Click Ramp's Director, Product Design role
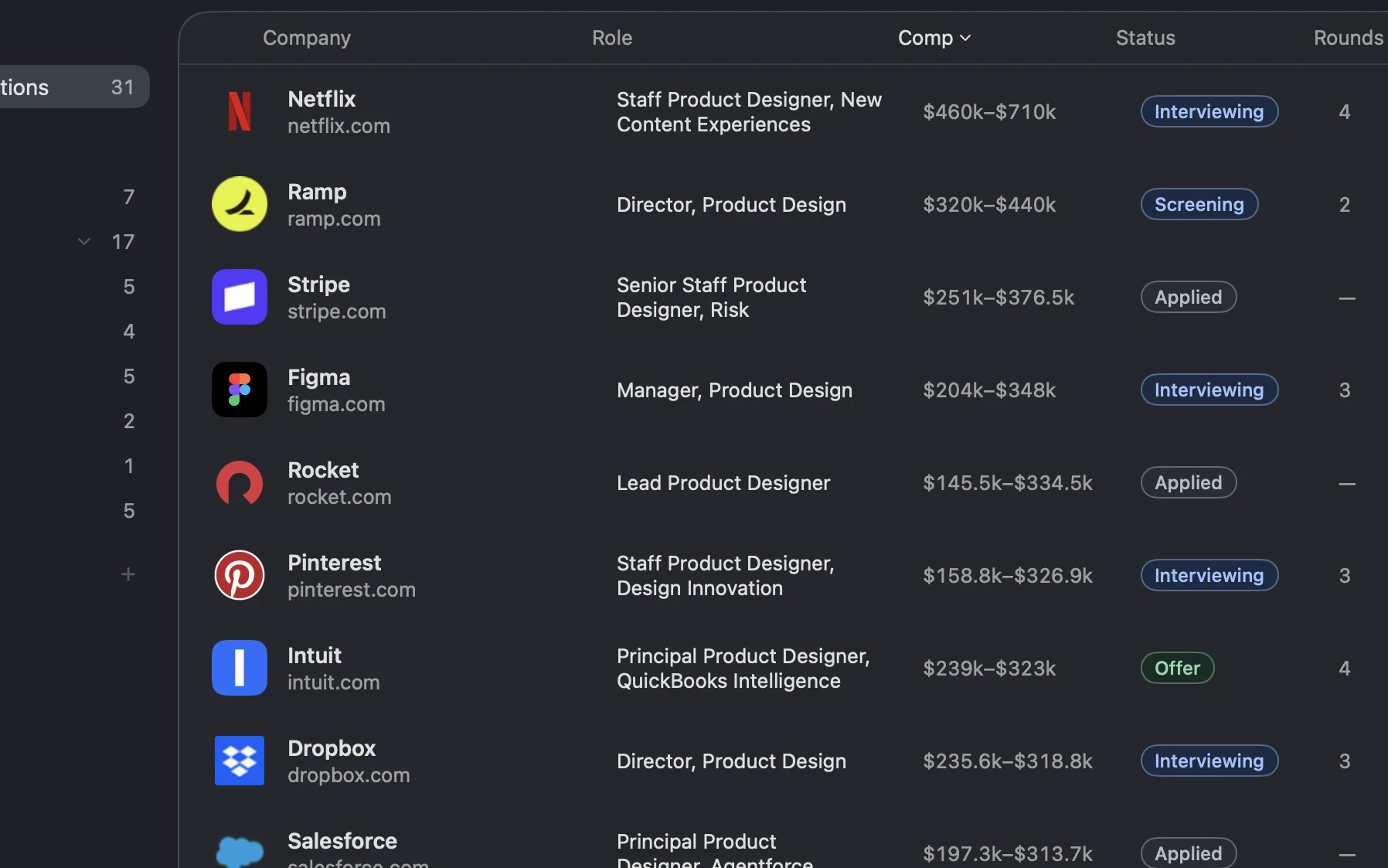The height and width of the screenshot is (868, 1388). tap(731, 205)
